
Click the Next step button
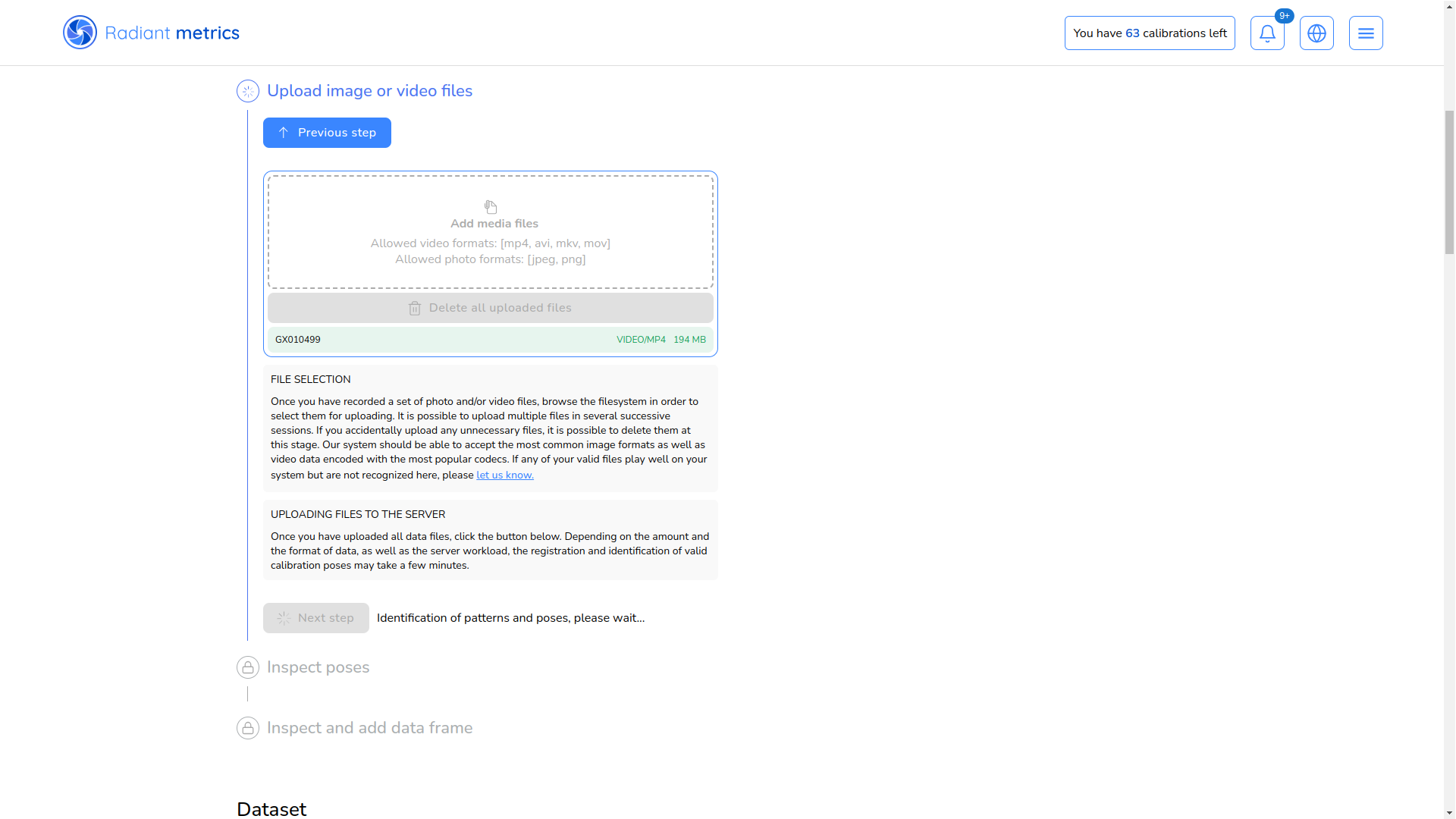[x=316, y=618]
